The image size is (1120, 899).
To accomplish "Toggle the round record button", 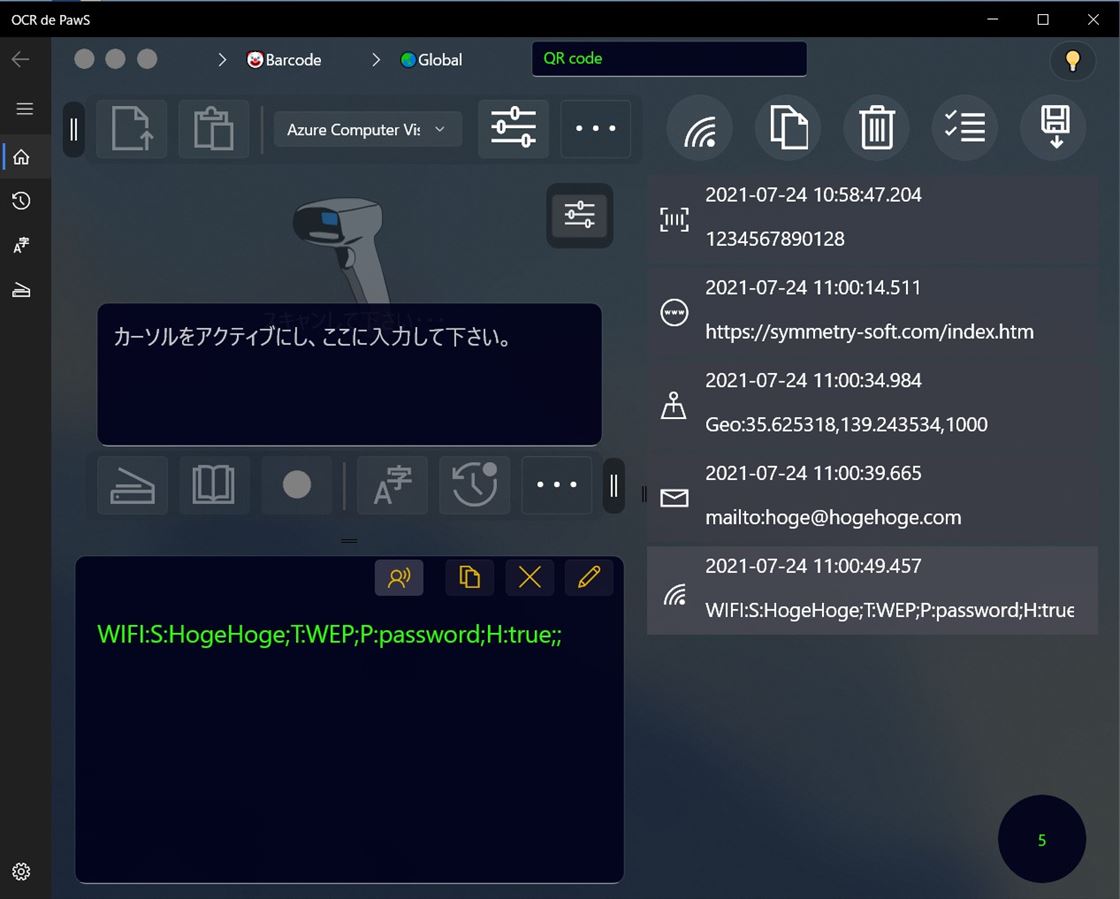I will coord(296,485).
